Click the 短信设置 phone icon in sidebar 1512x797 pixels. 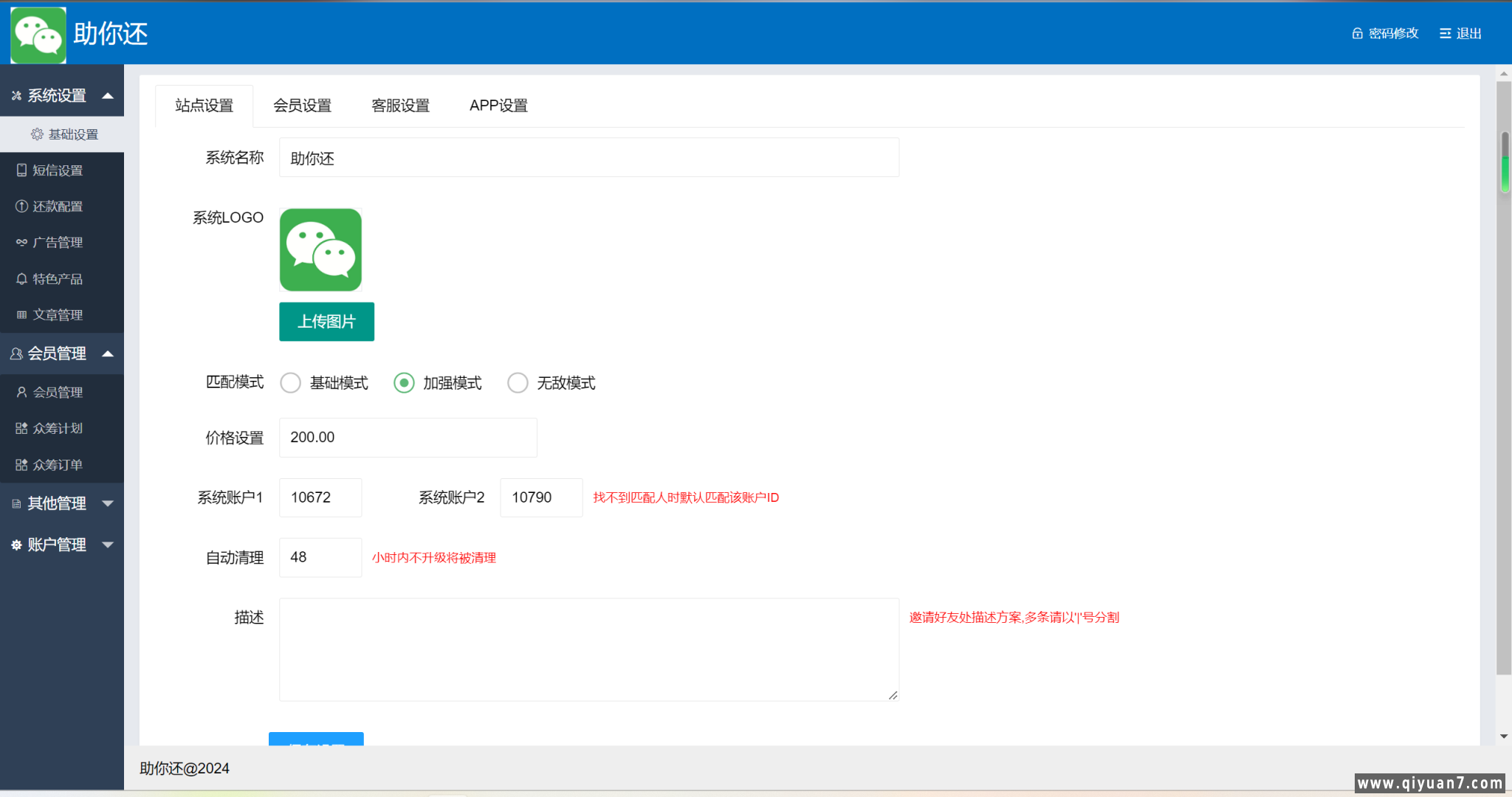[21, 170]
